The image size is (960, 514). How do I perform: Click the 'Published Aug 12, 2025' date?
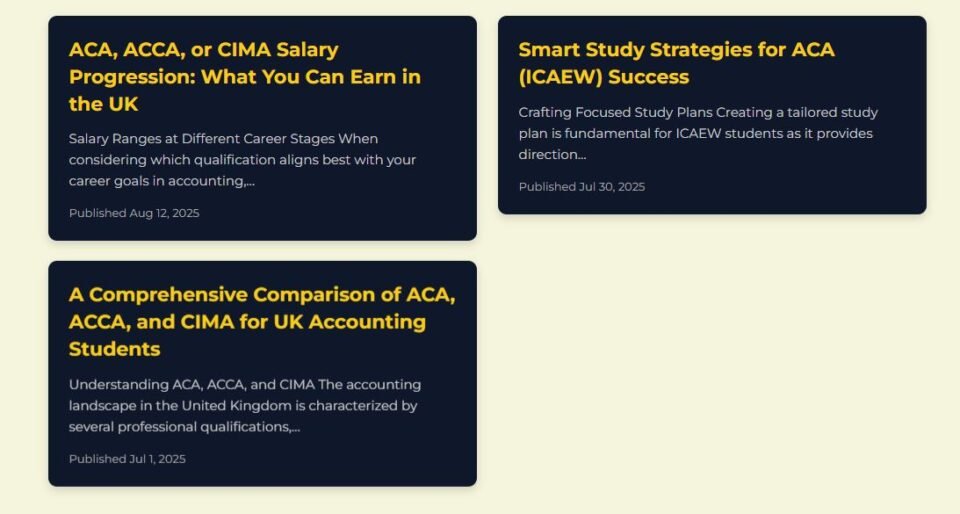pos(134,213)
